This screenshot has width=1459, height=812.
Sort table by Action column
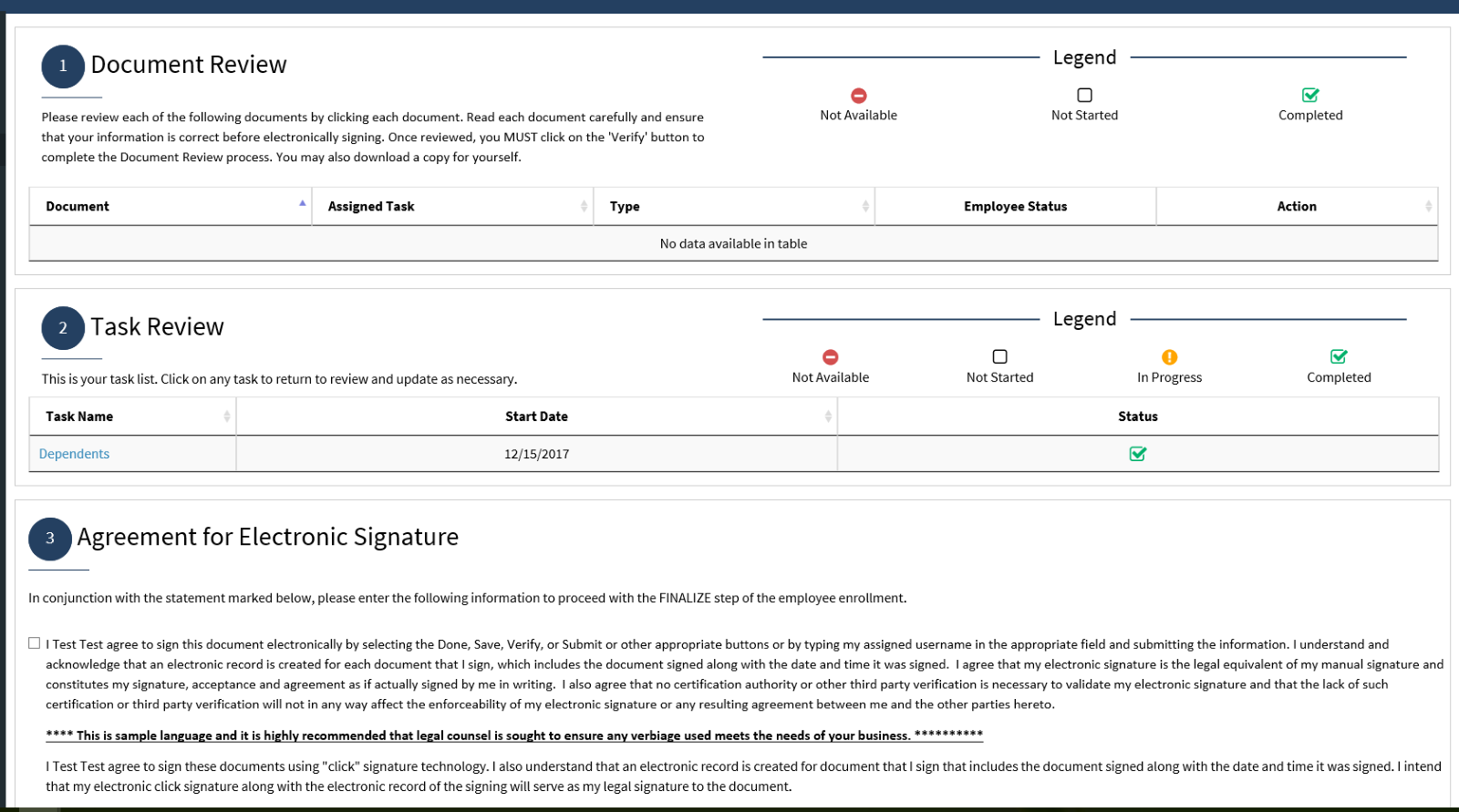click(1297, 207)
